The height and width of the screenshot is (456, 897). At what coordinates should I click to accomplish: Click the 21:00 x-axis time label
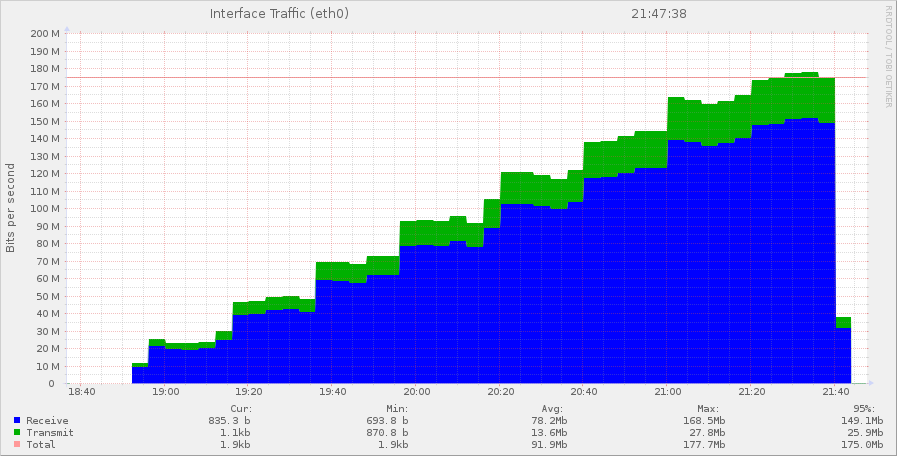click(x=668, y=392)
